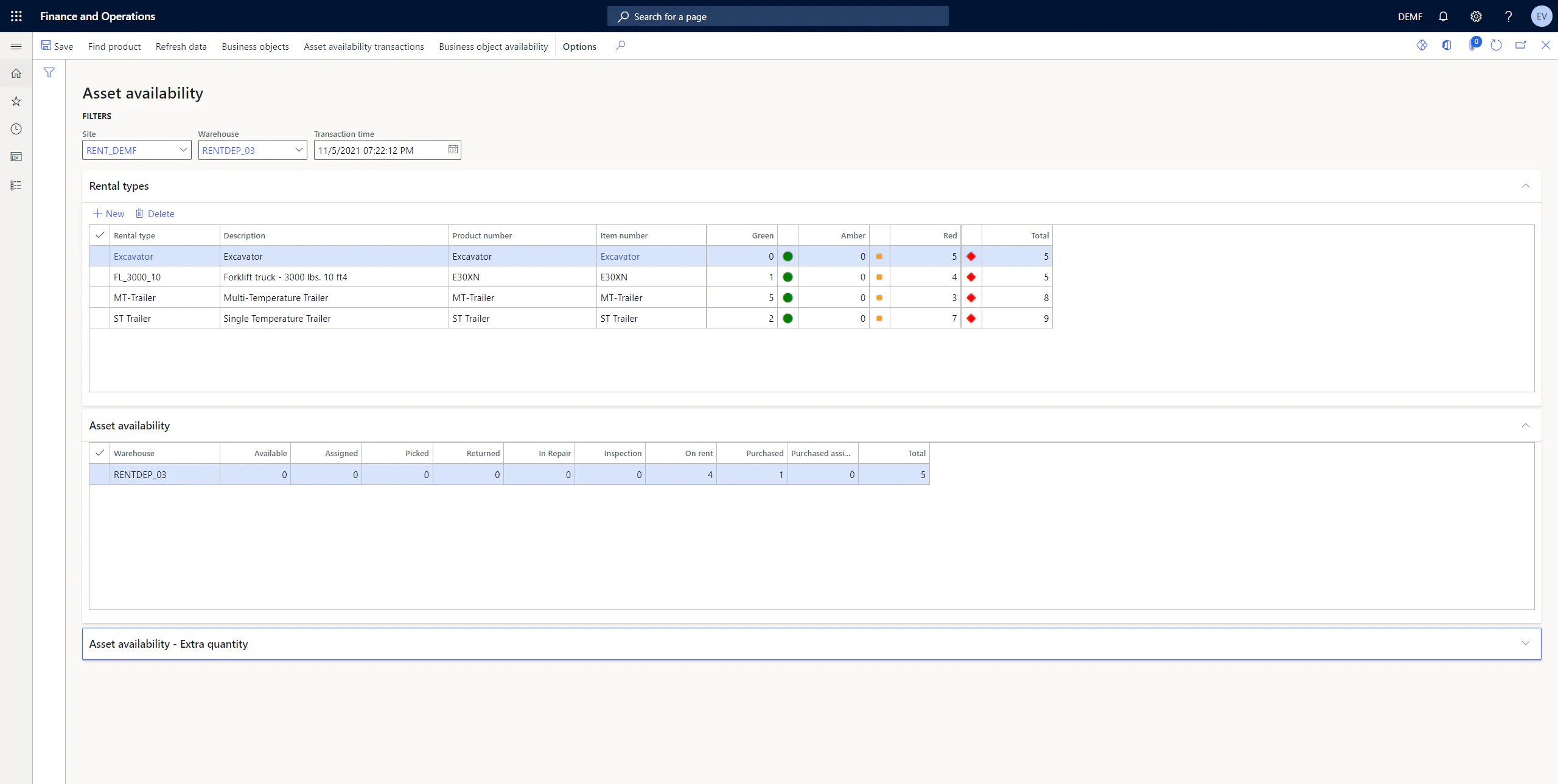Viewport: 1558px width, 784px height.
Task: Open the Options menu tab
Action: 579,47
